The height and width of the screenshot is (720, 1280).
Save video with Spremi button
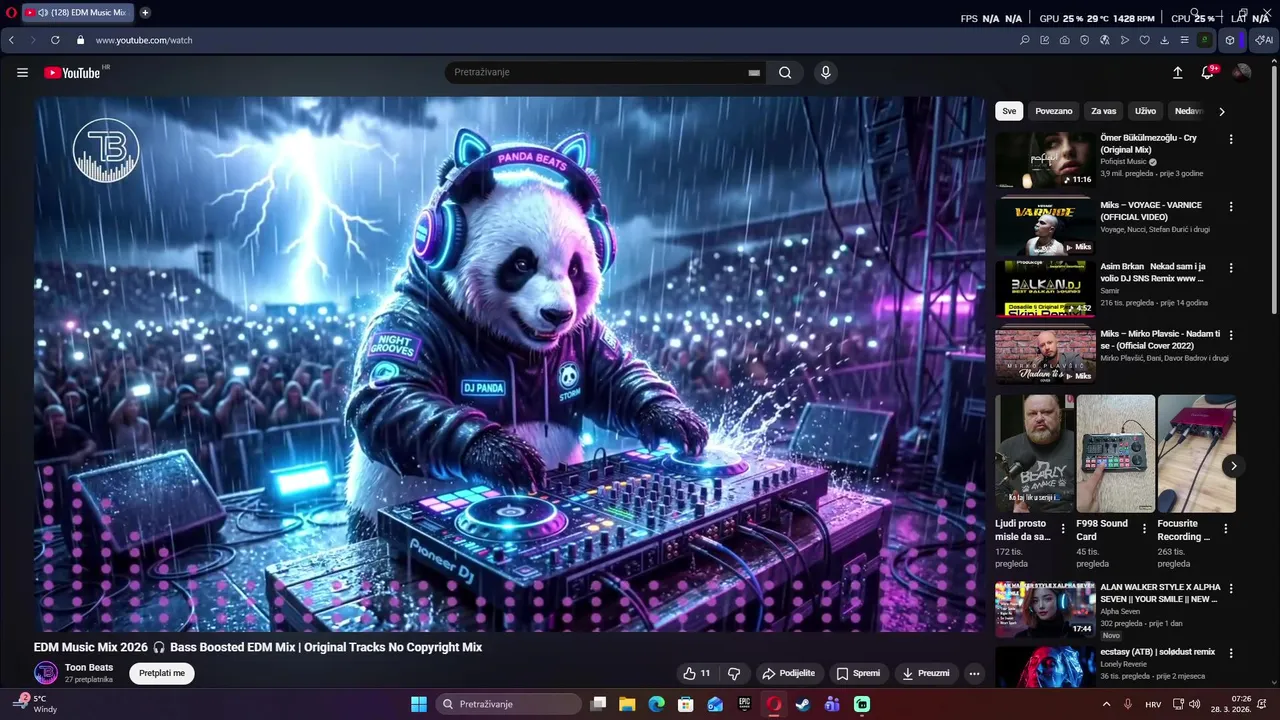point(859,673)
